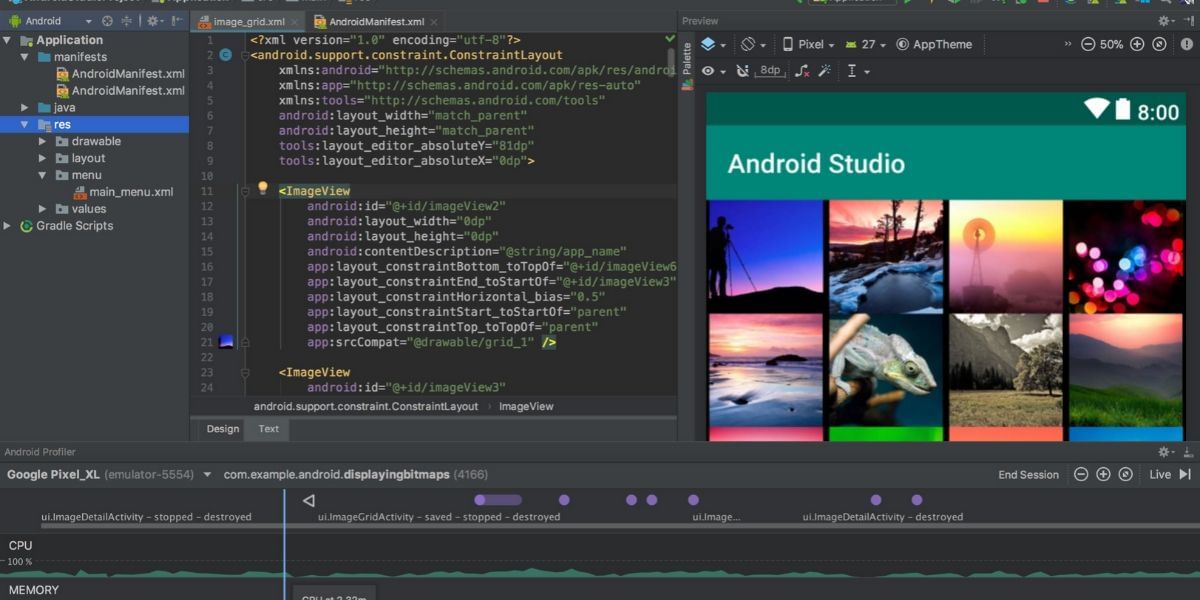Click the back-arrow event marker in profiler
This screenshot has height=600, width=1200.
tap(309, 500)
